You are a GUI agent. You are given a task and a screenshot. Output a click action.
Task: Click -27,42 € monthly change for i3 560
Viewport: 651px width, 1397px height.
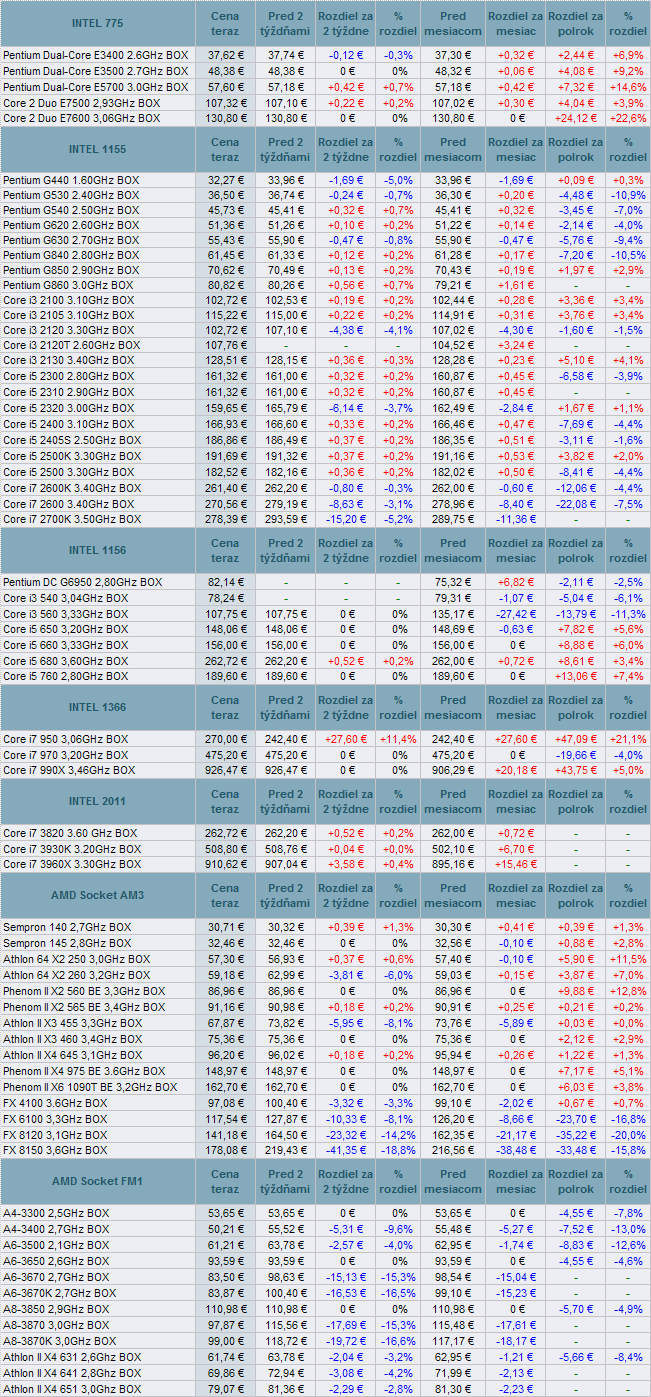(516, 613)
